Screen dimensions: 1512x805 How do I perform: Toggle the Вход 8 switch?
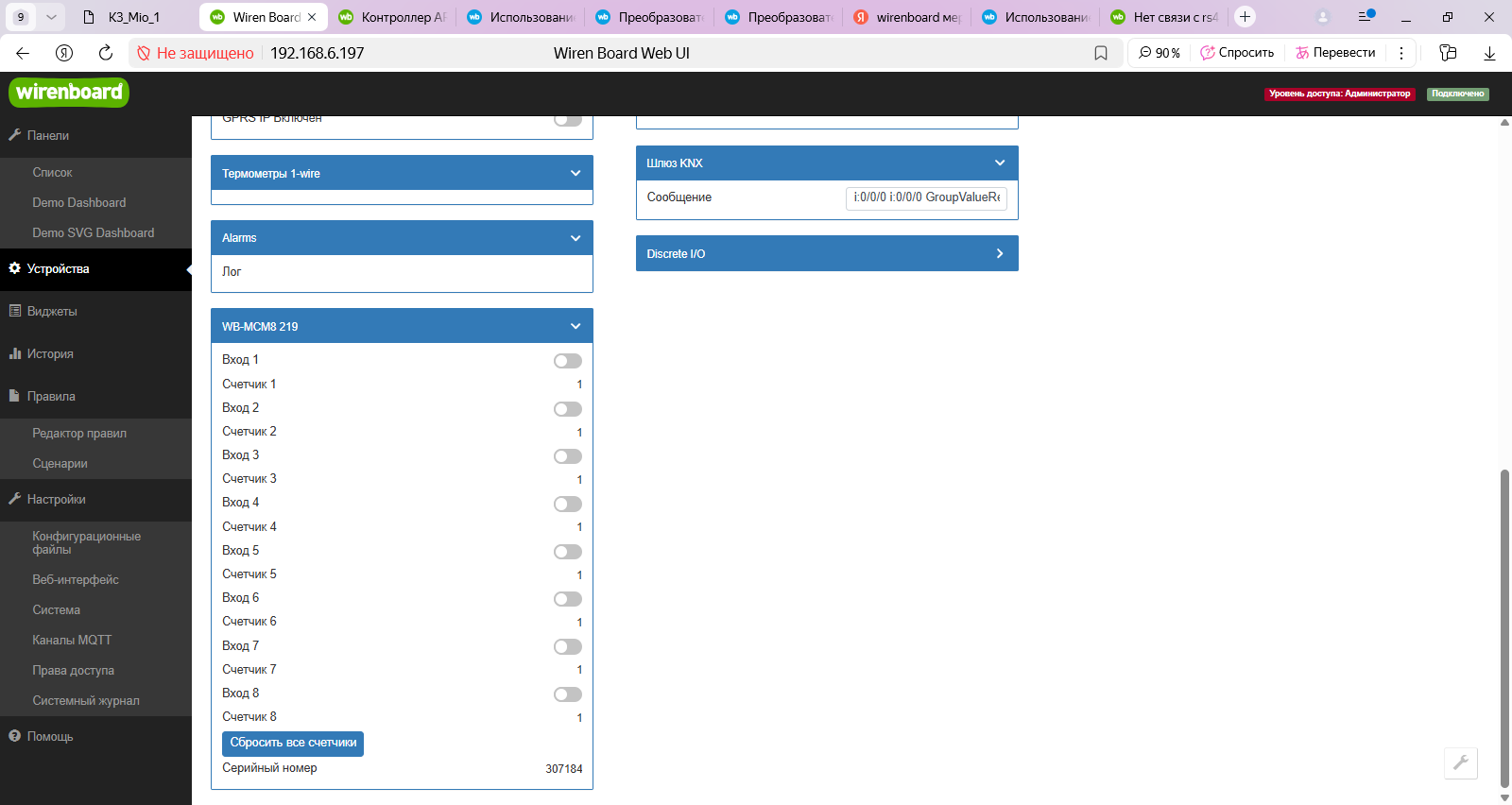tap(567, 694)
